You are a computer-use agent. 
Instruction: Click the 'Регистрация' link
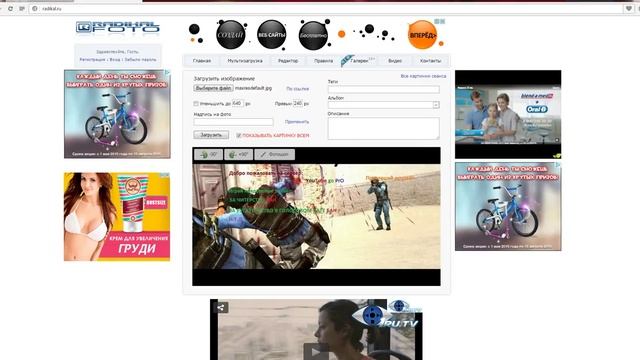coord(92,60)
